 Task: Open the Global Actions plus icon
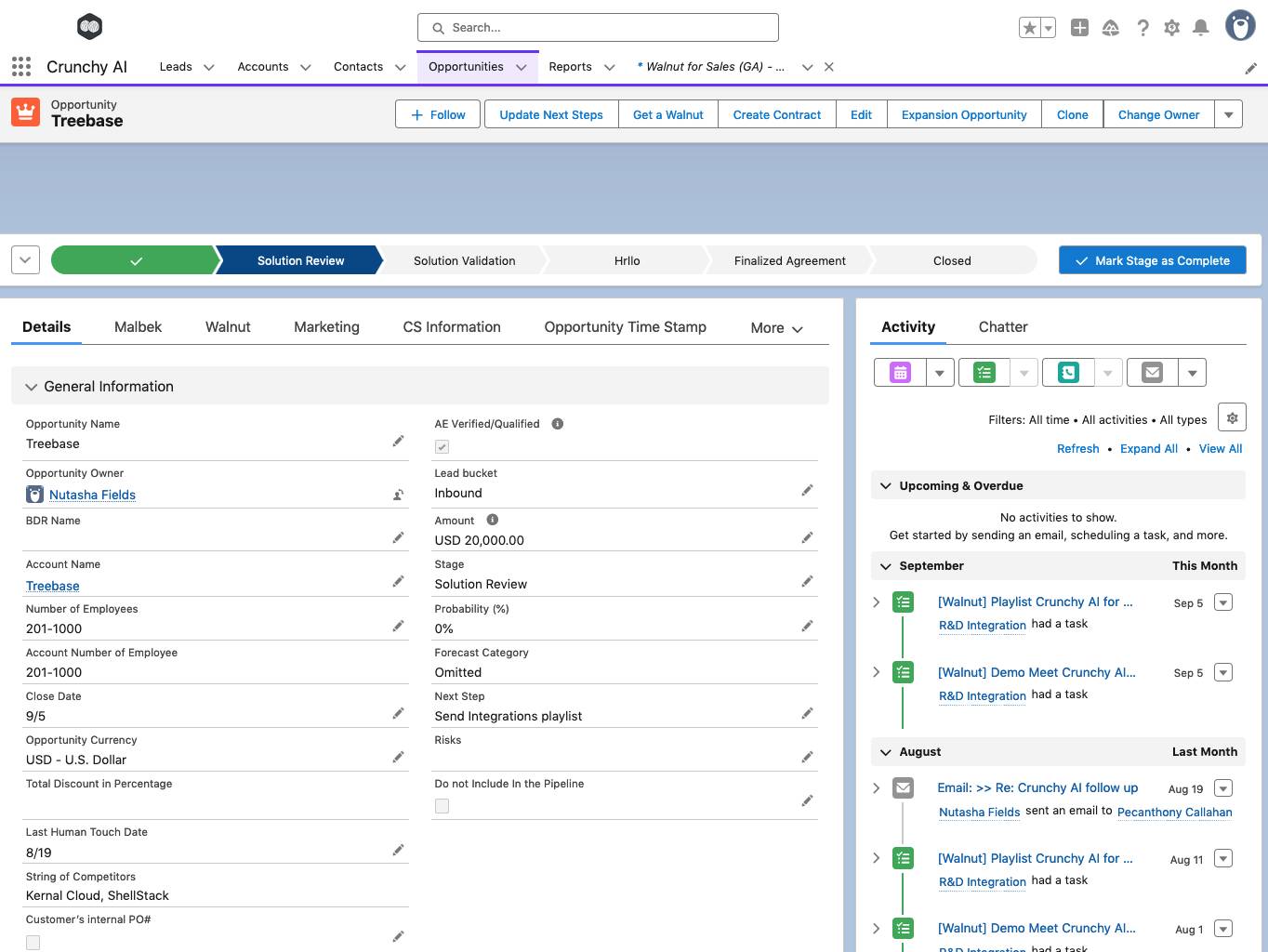click(1079, 28)
